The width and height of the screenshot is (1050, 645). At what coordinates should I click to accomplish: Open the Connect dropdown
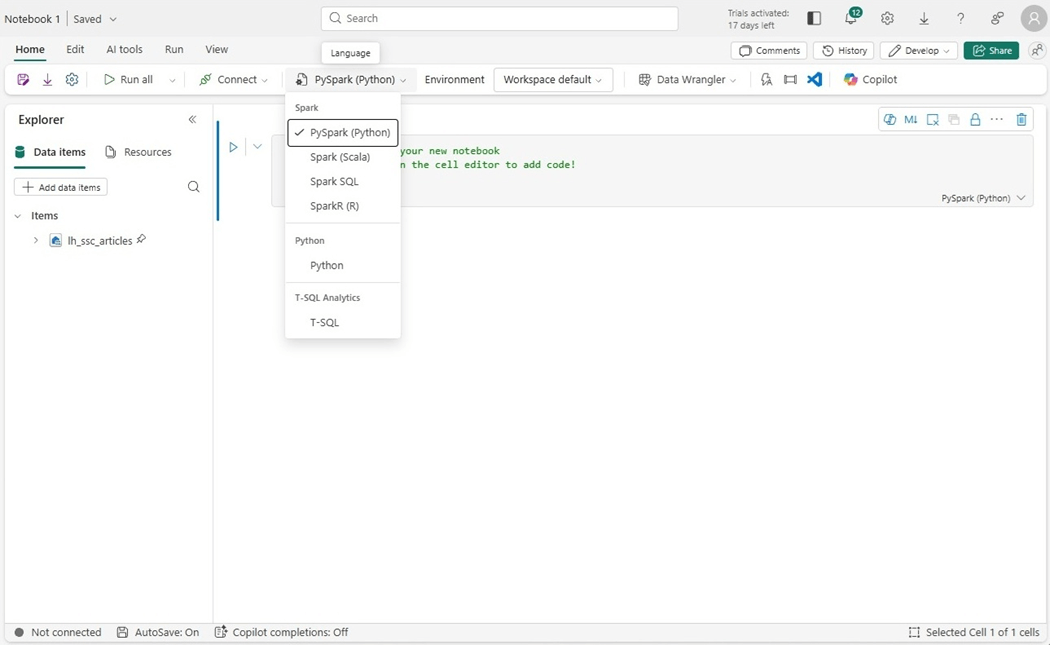233,80
